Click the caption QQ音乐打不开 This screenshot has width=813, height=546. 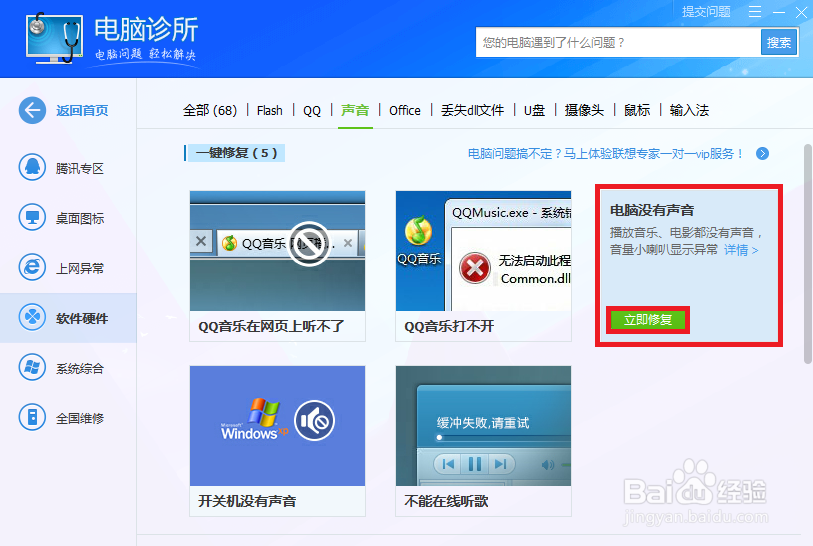(449, 326)
